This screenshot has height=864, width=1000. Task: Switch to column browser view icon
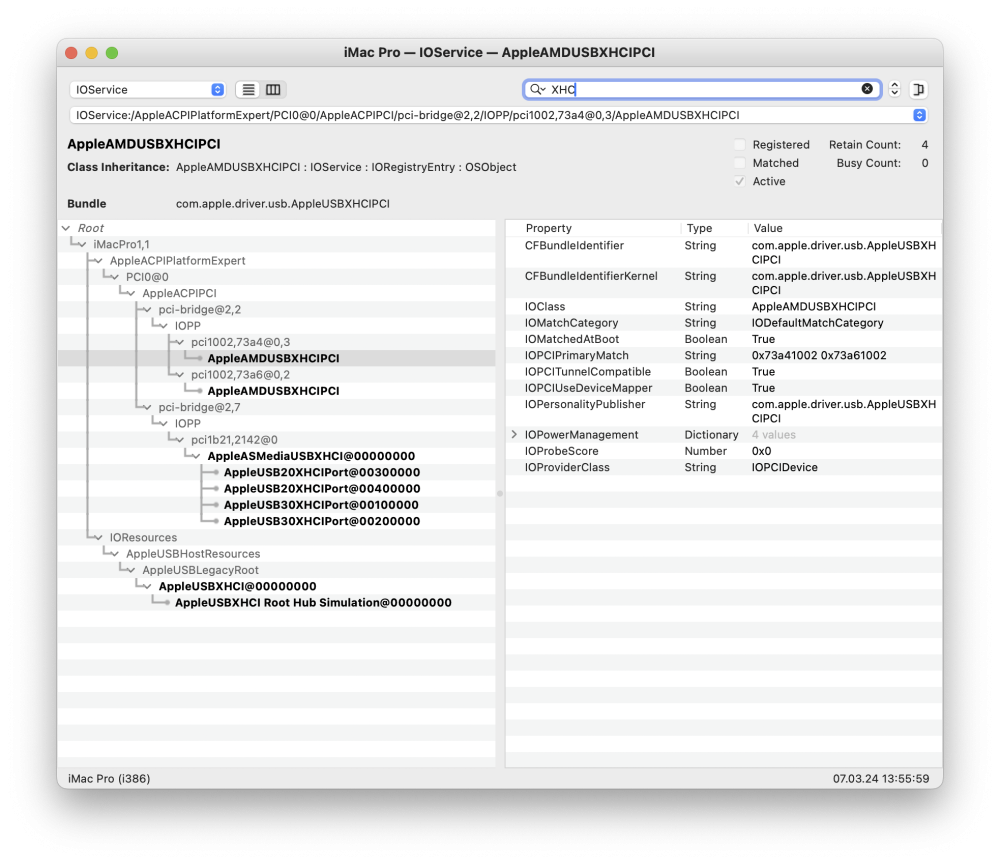[273, 90]
